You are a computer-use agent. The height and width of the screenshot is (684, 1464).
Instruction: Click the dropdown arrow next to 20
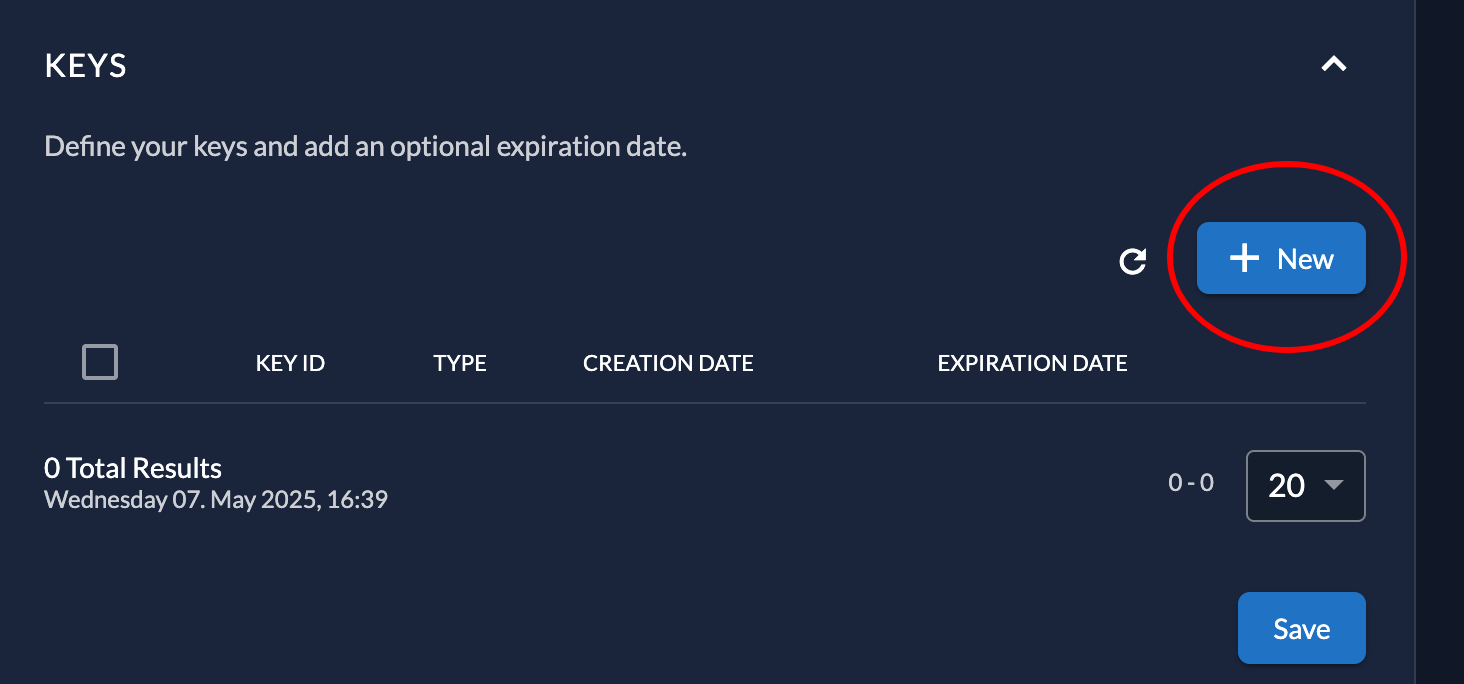coord(1333,486)
